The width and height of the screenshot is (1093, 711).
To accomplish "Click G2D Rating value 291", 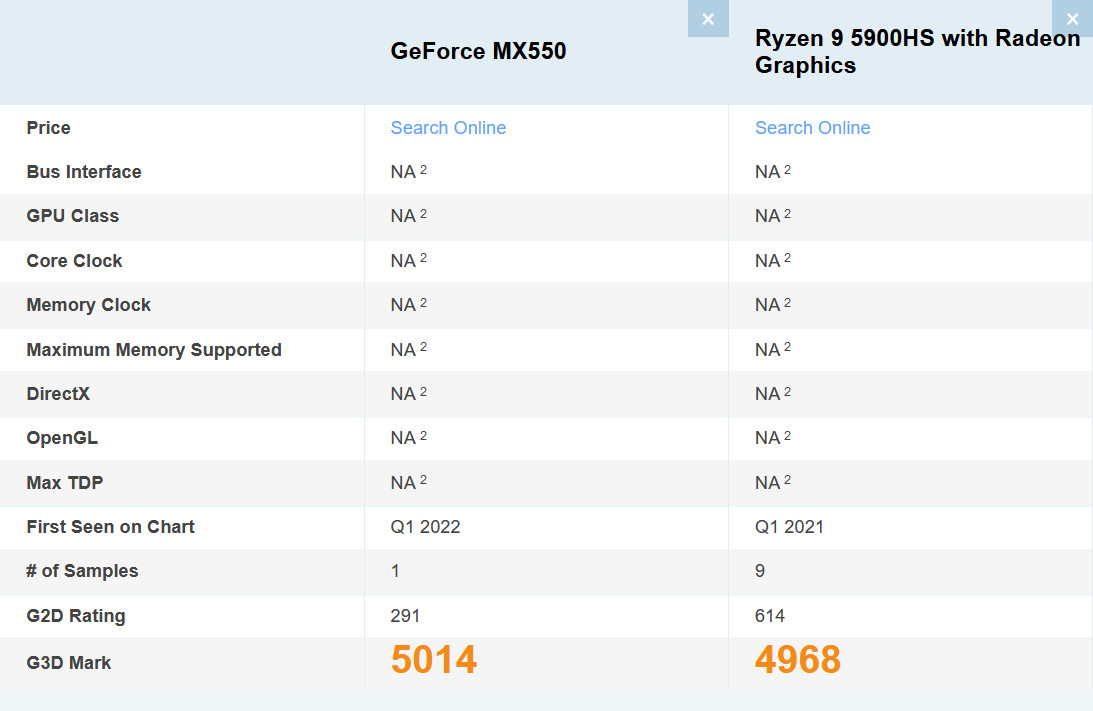I will point(405,616).
